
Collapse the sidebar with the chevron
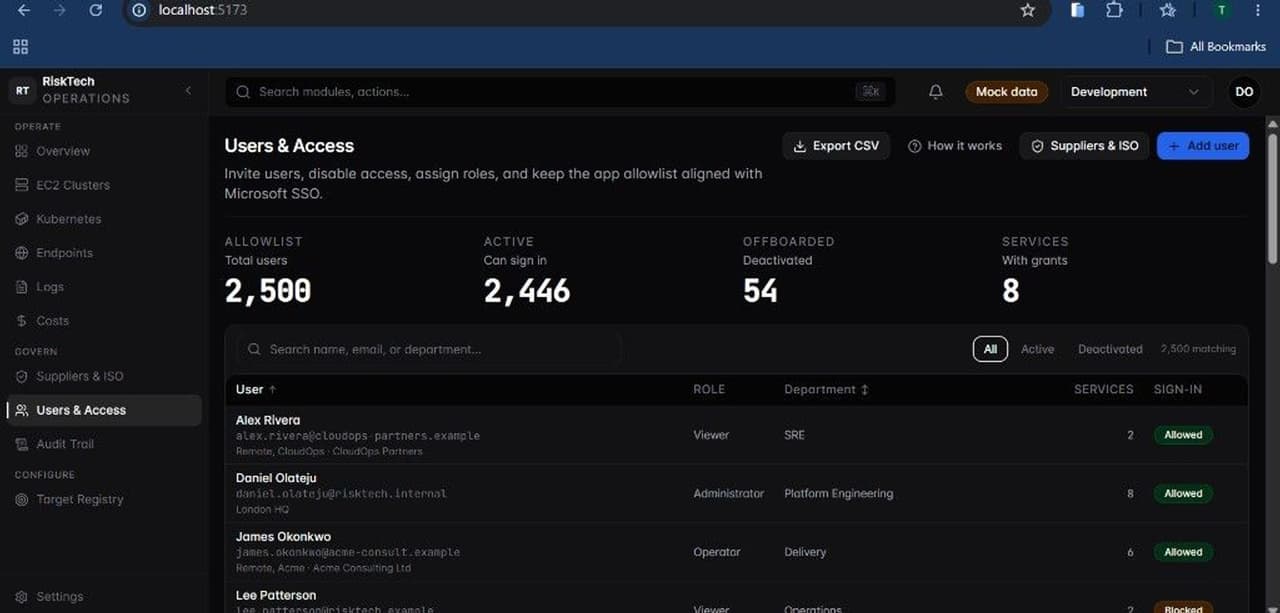(x=188, y=91)
